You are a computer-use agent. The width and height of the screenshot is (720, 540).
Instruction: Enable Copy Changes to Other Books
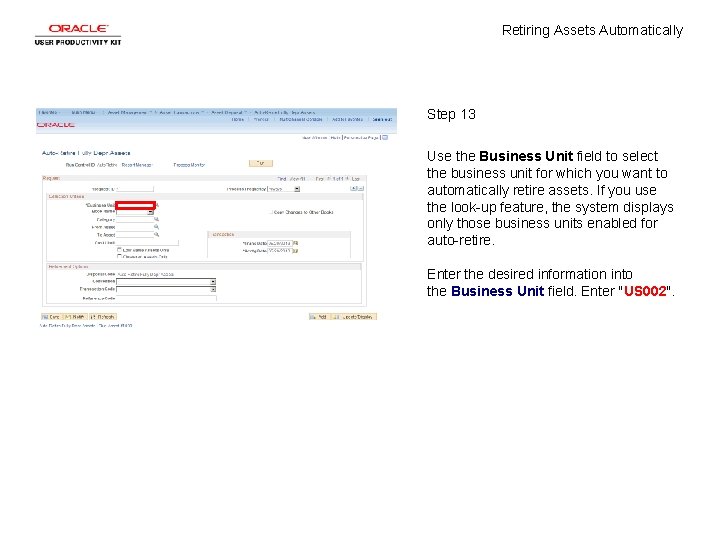(x=270, y=212)
